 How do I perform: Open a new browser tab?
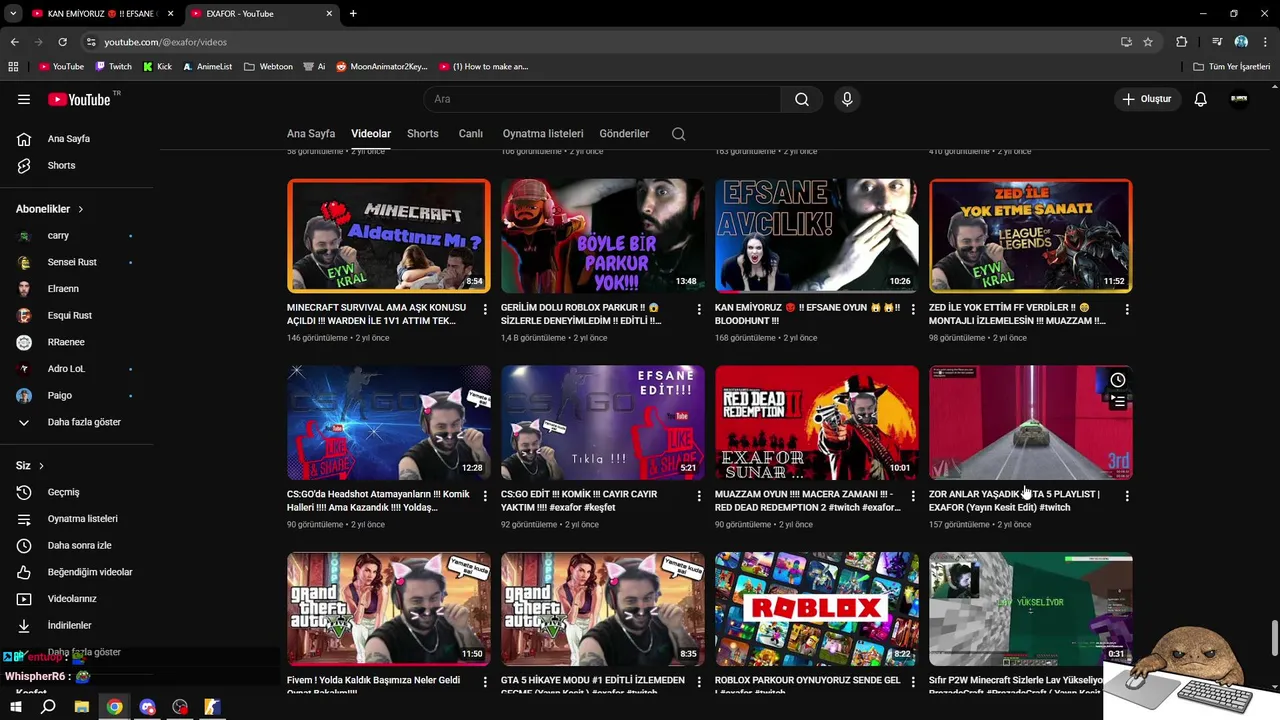click(353, 14)
